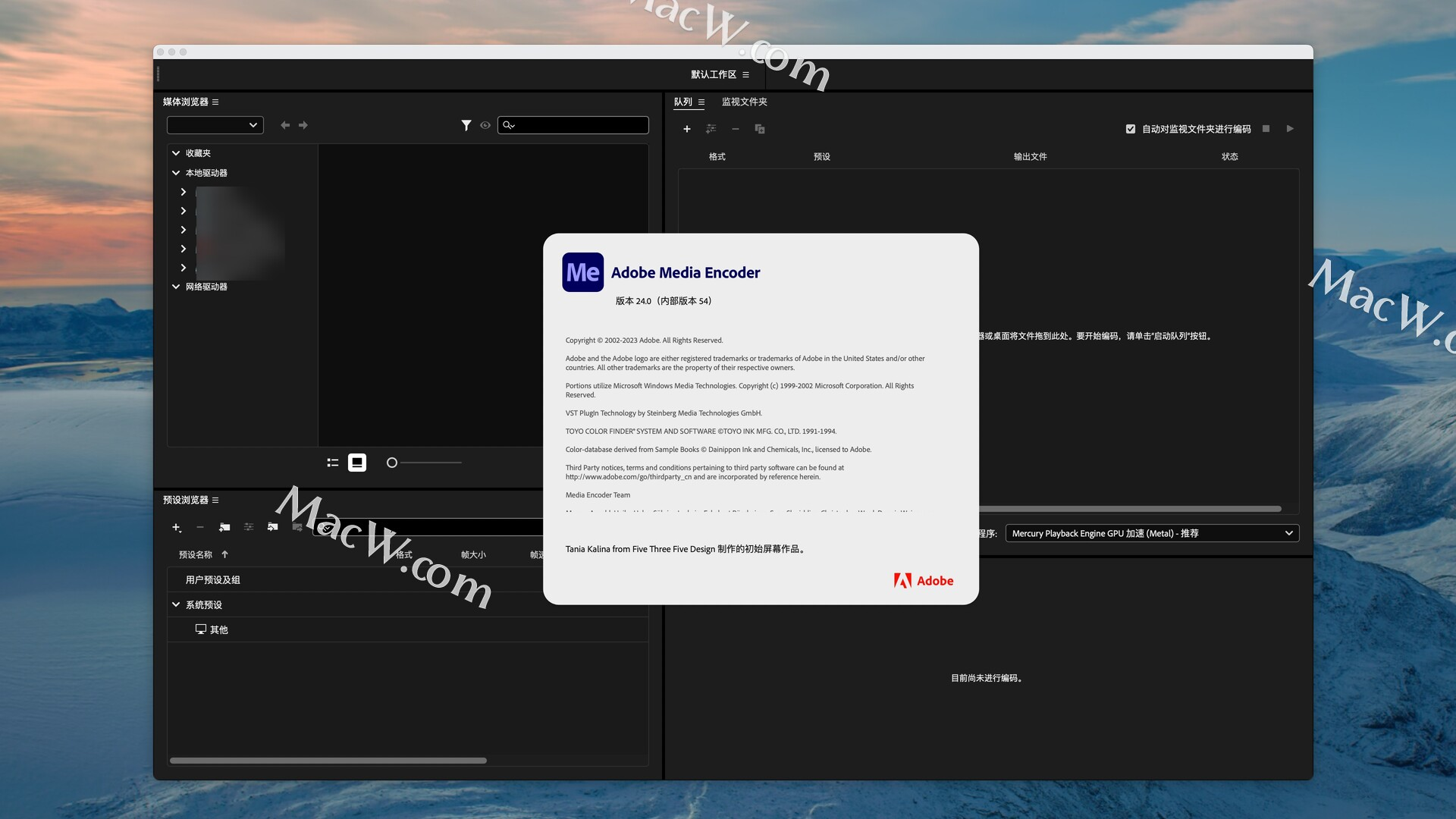1456x819 pixels.
Task: Switch to the 监视文件夹 tab
Action: 744,102
